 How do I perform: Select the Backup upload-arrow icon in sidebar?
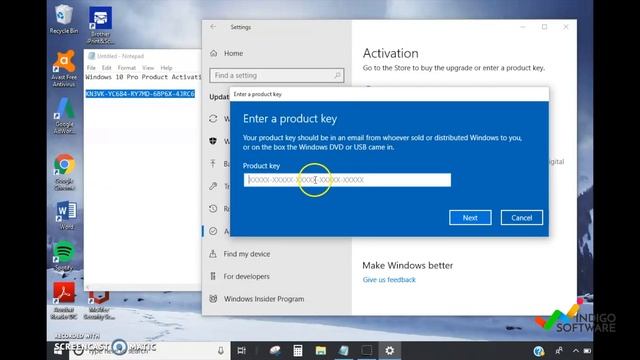click(x=213, y=164)
